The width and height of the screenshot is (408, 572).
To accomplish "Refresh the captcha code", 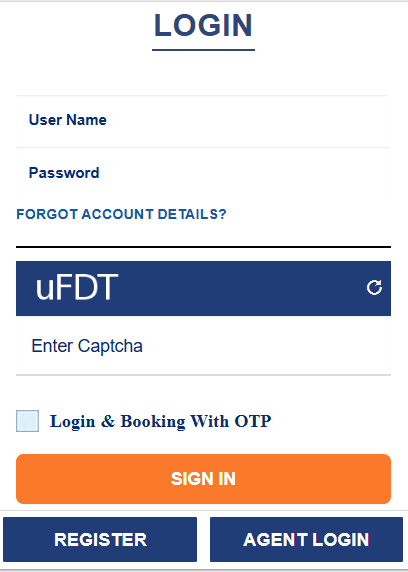I will coord(374,287).
